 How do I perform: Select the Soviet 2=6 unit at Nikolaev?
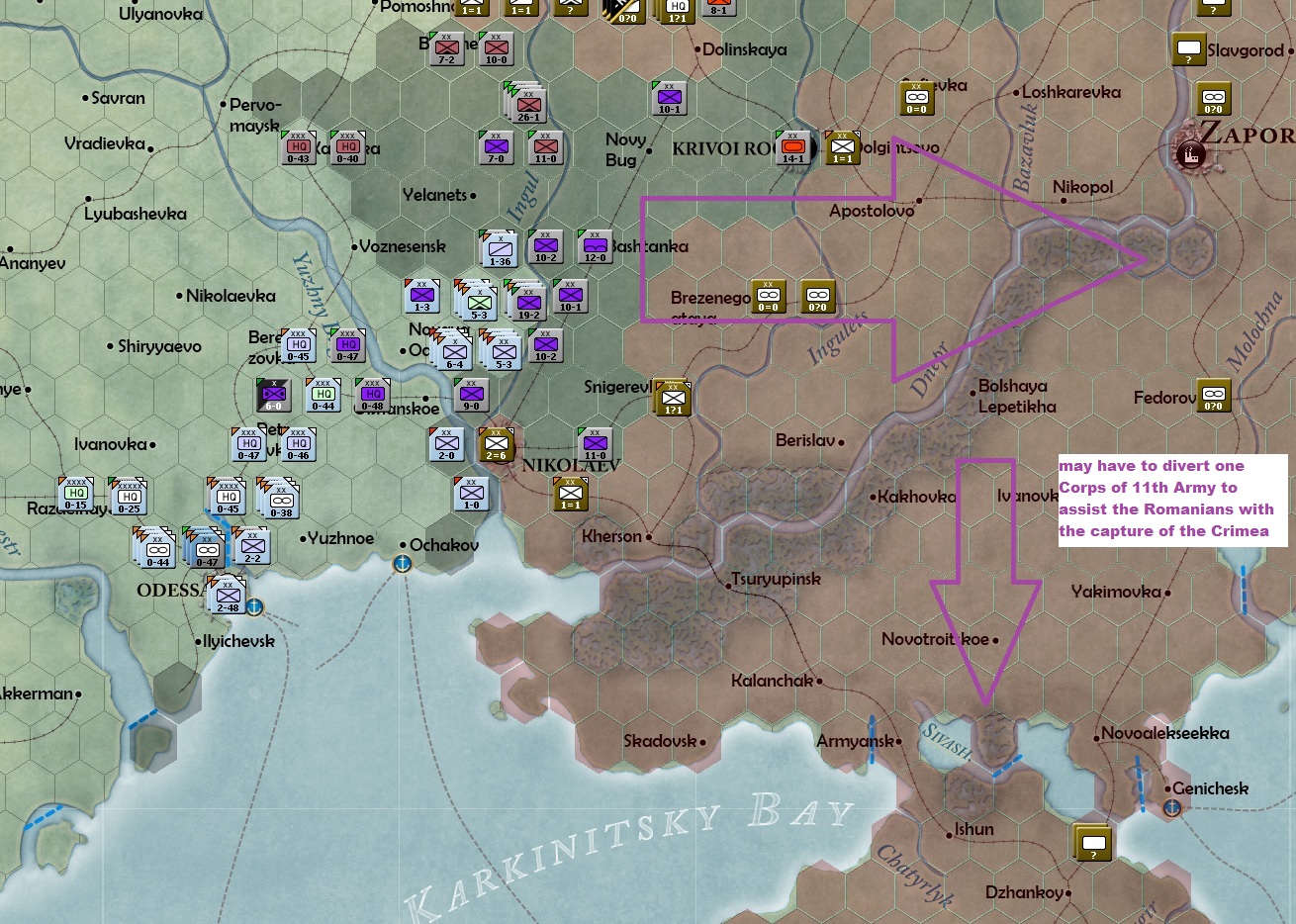[x=497, y=444]
